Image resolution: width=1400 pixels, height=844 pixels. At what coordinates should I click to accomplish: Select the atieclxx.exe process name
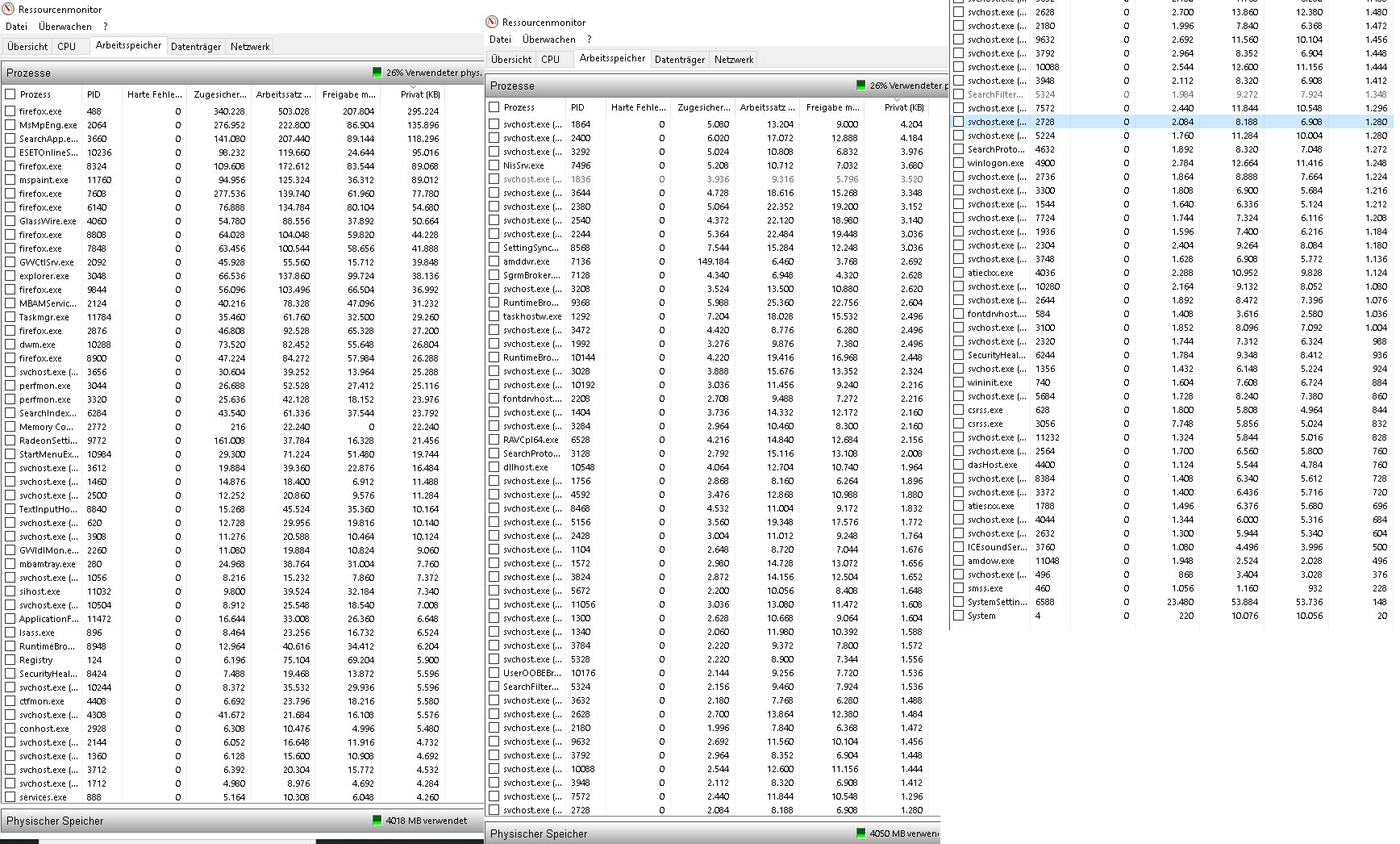click(x=990, y=273)
